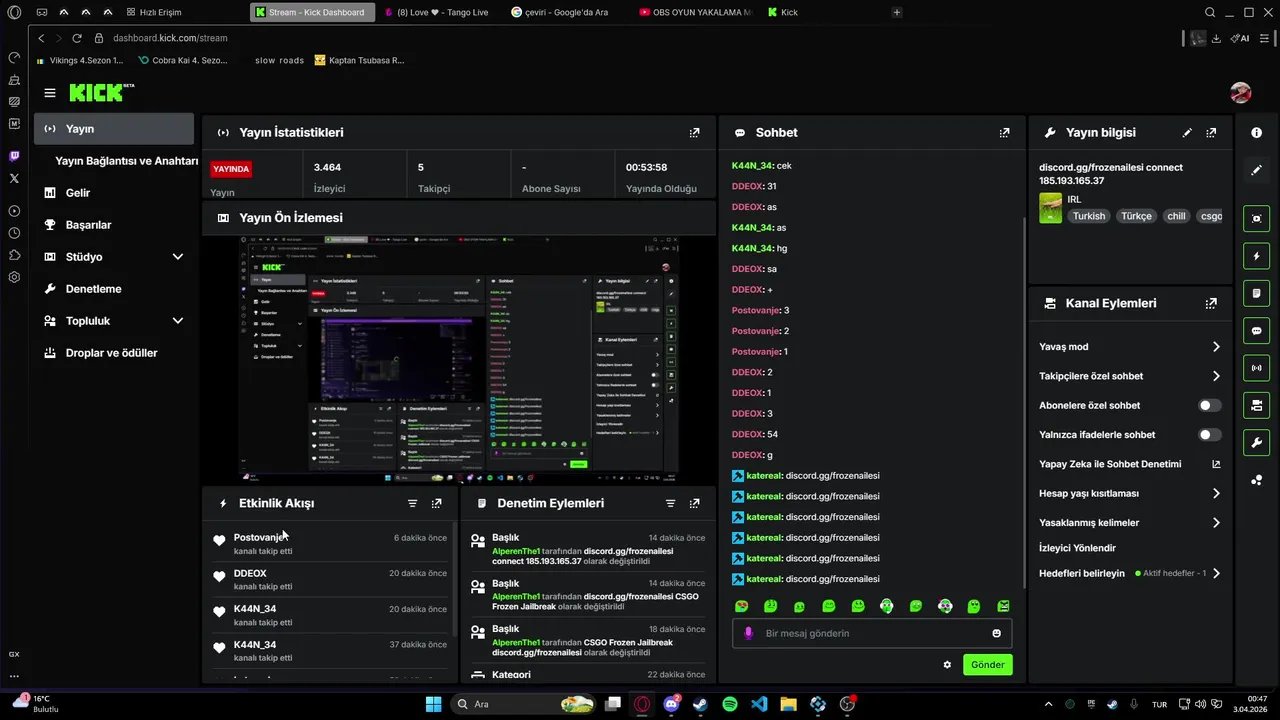Image resolution: width=1280 pixels, height=720 pixels.
Task: Pop out the Yayın bilgisi panel
Action: tap(1211, 132)
